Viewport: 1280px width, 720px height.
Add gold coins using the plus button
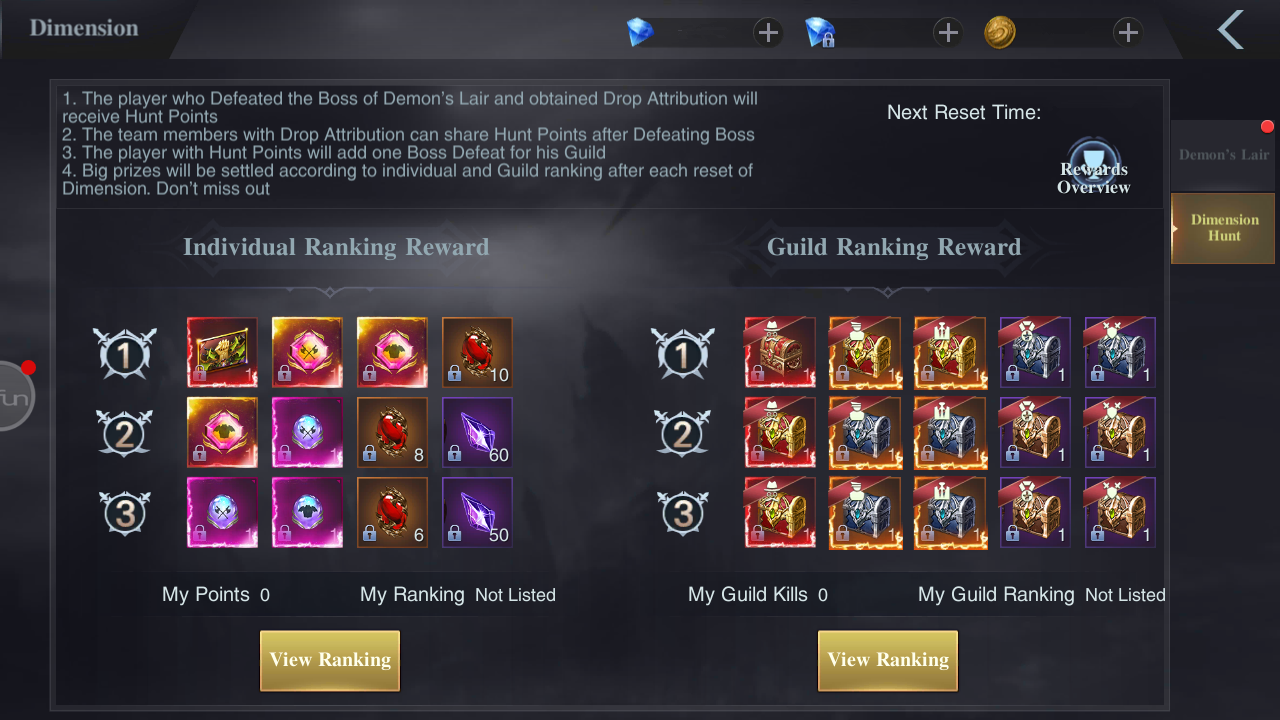(x=1128, y=33)
